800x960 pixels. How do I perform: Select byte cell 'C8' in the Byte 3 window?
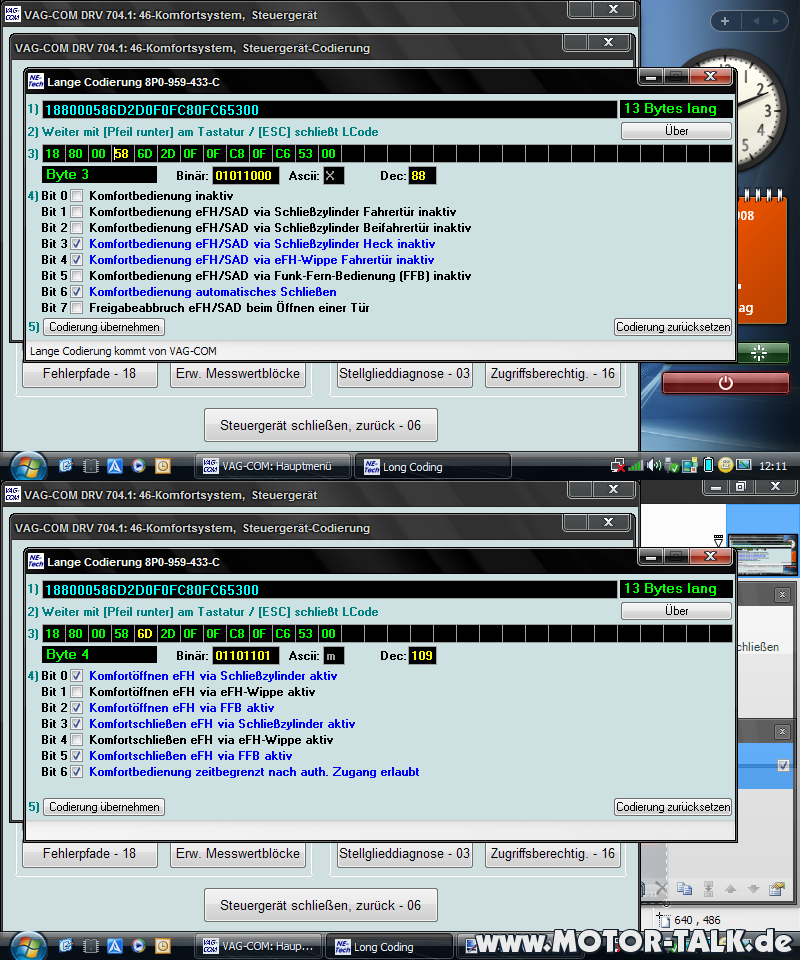pyautogui.click(x=237, y=154)
